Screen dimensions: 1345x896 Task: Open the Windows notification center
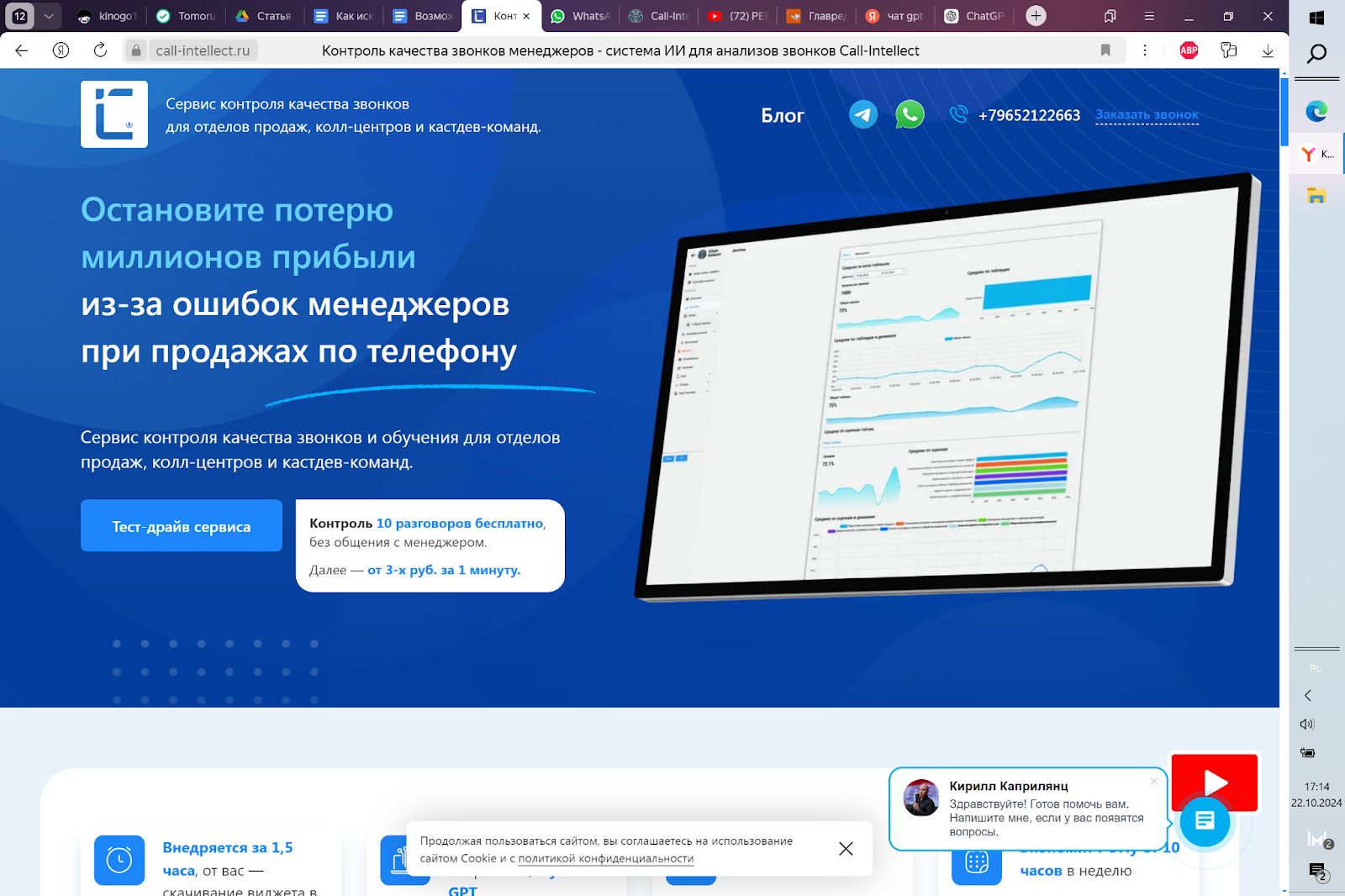1317,872
